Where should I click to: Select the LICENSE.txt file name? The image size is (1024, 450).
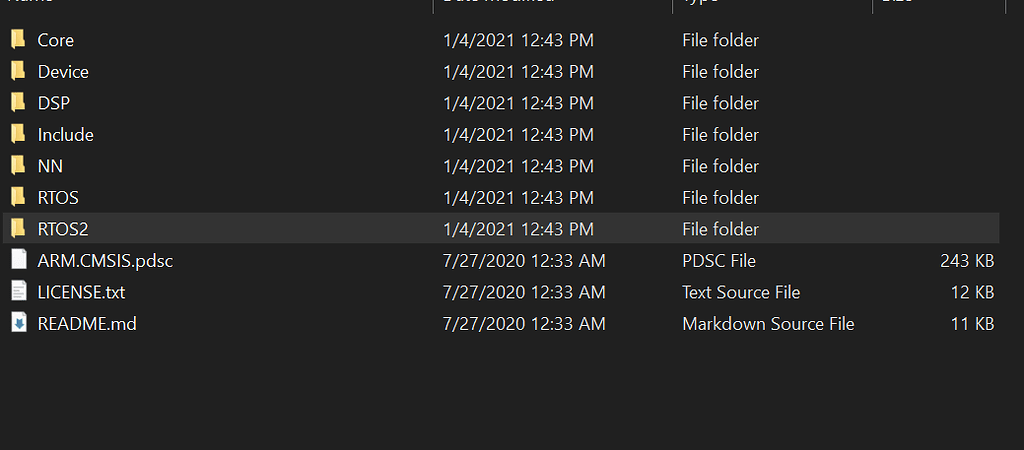82,292
